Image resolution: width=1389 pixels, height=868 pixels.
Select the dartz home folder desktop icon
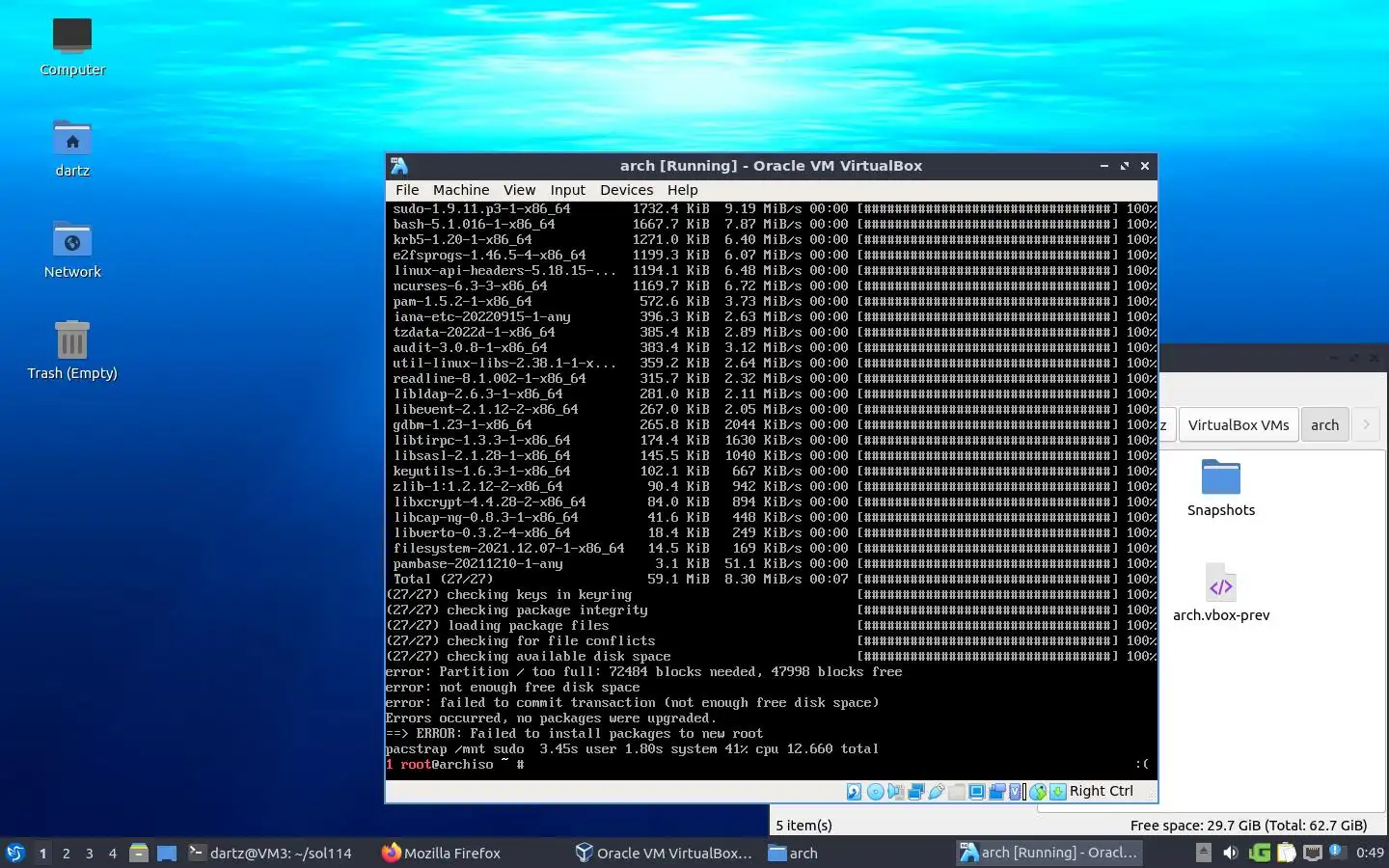72,148
